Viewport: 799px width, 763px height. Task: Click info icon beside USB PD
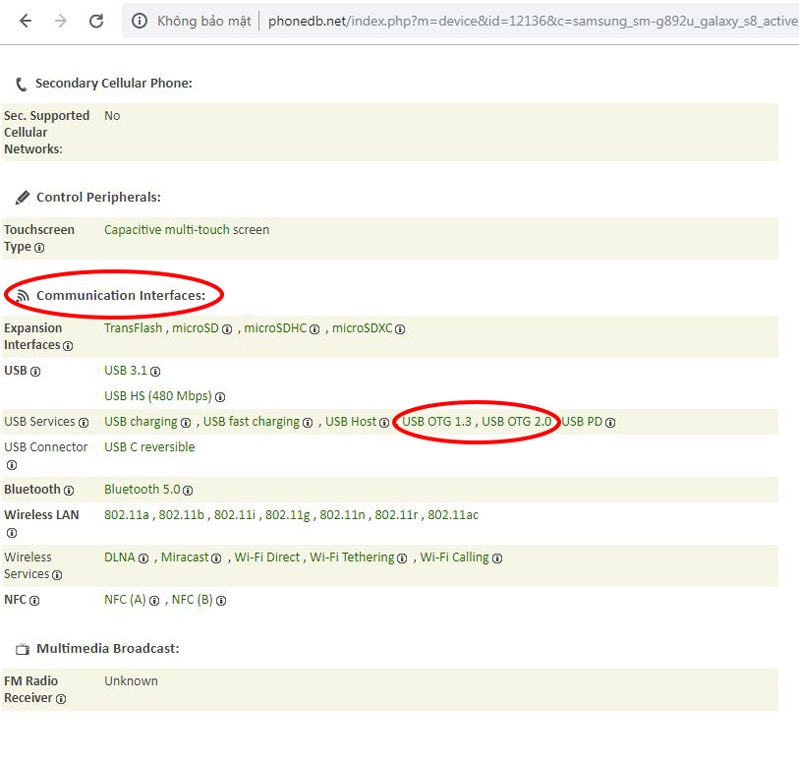click(610, 423)
